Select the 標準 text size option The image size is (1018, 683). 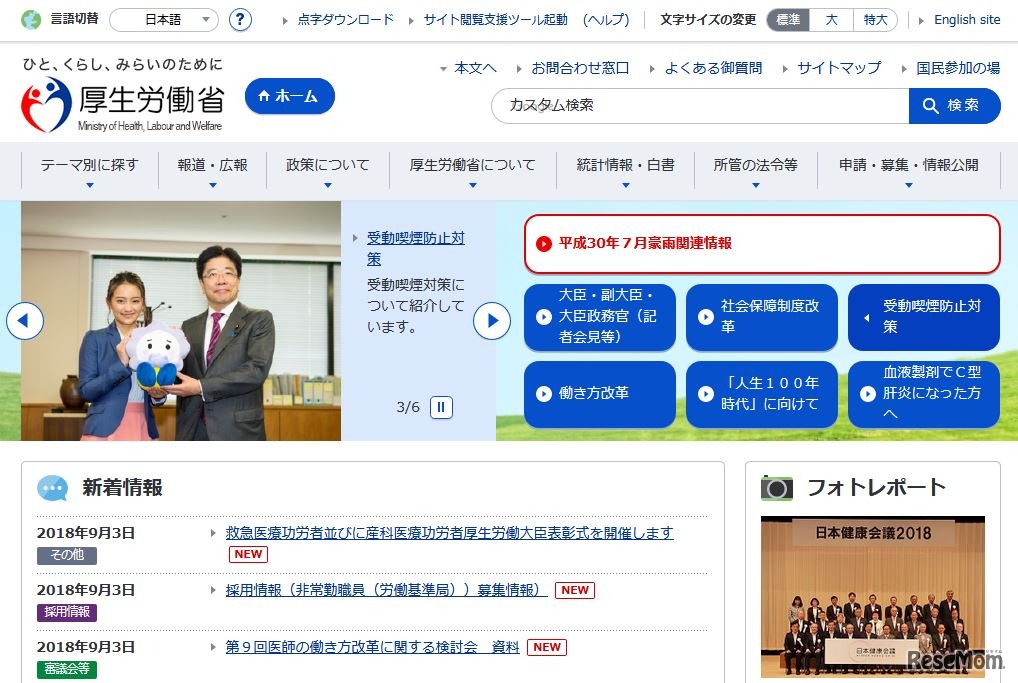pos(787,19)
